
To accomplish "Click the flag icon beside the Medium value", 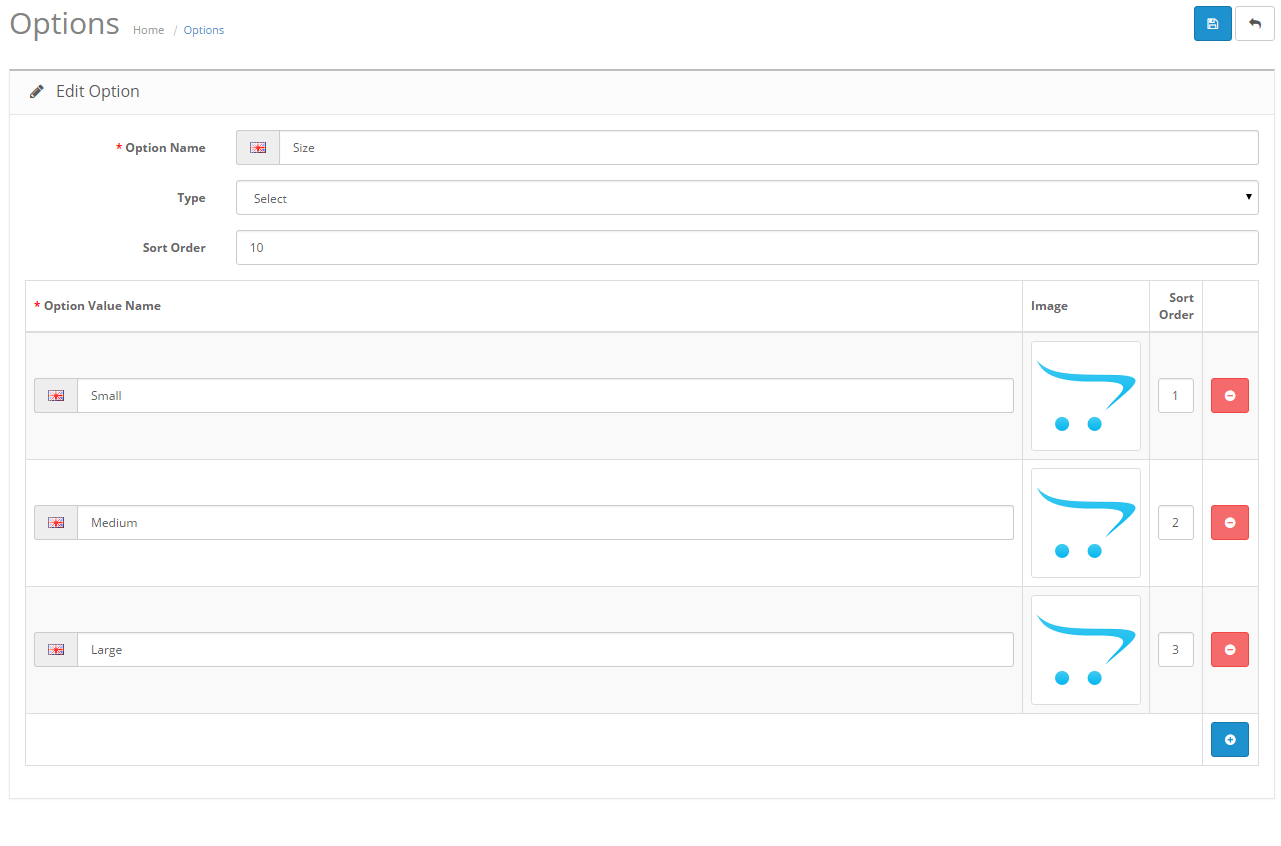I will pyautogui.click(x=55, y=522).
